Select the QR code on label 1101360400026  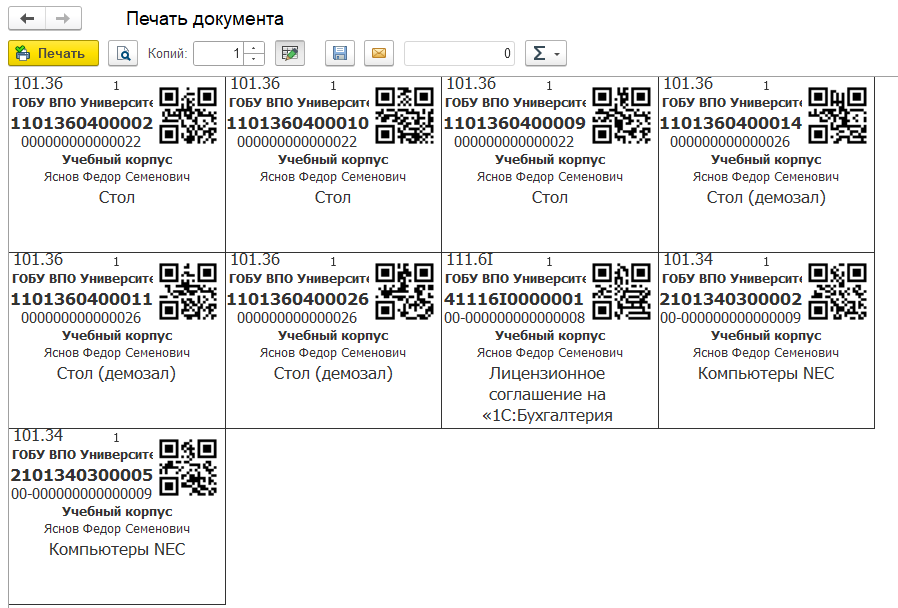click(x=405, y=291)
